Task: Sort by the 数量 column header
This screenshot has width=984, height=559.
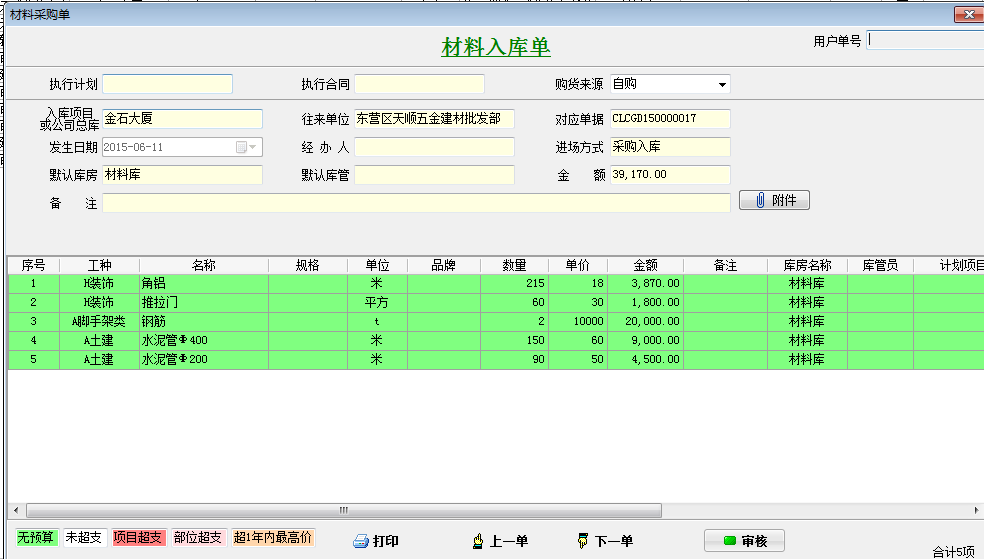Action: [x=514, y=266]
